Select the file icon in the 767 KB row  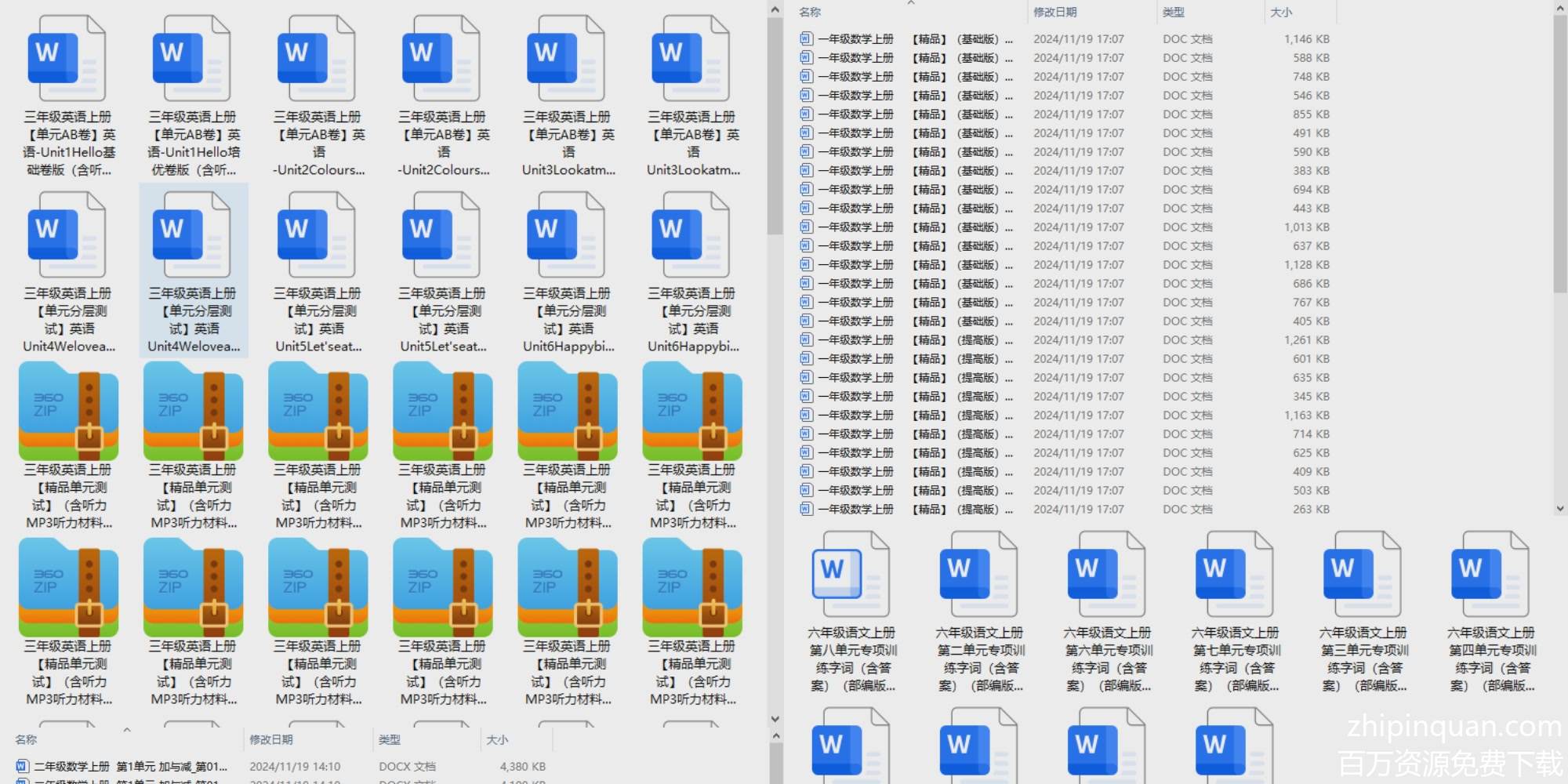pos(806,302)
